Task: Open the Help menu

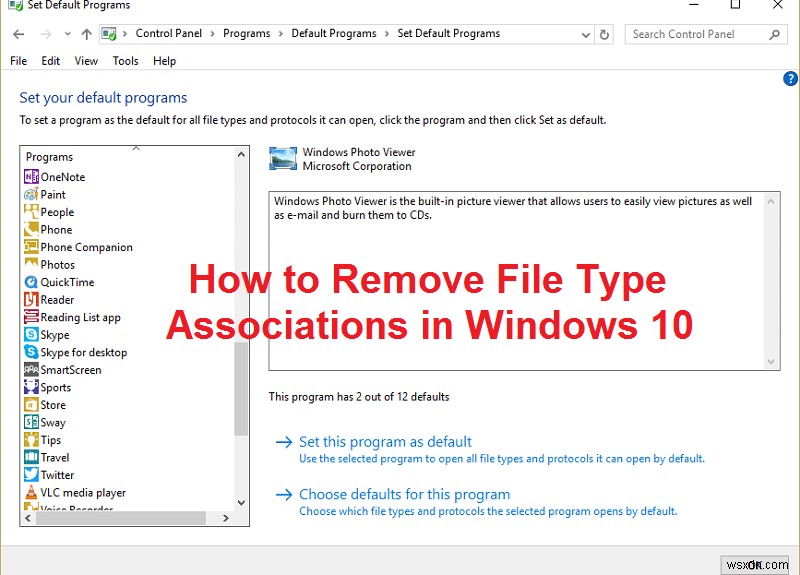Action: (164, 61)
